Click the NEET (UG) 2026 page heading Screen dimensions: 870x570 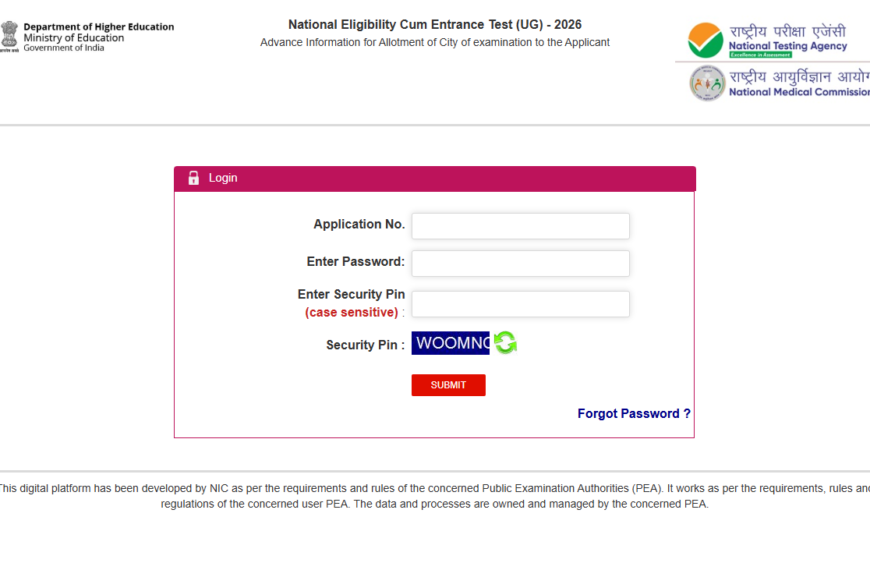click(434, 24)
